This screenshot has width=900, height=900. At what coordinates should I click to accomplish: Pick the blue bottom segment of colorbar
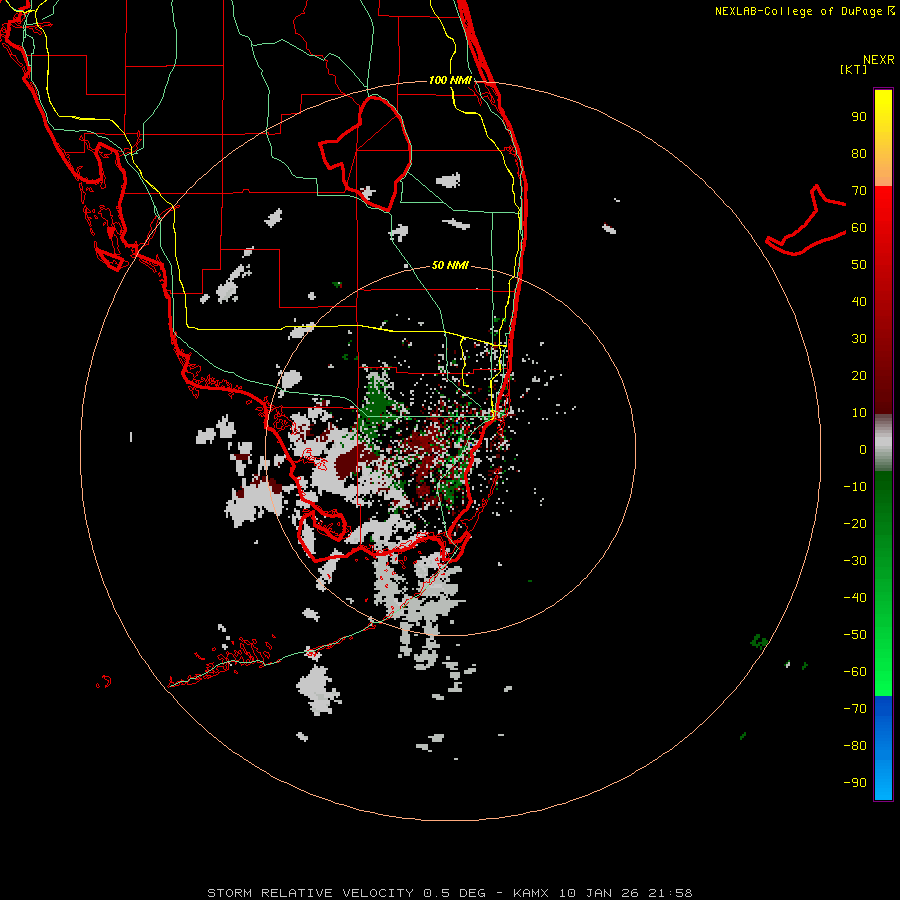(883, 748)
